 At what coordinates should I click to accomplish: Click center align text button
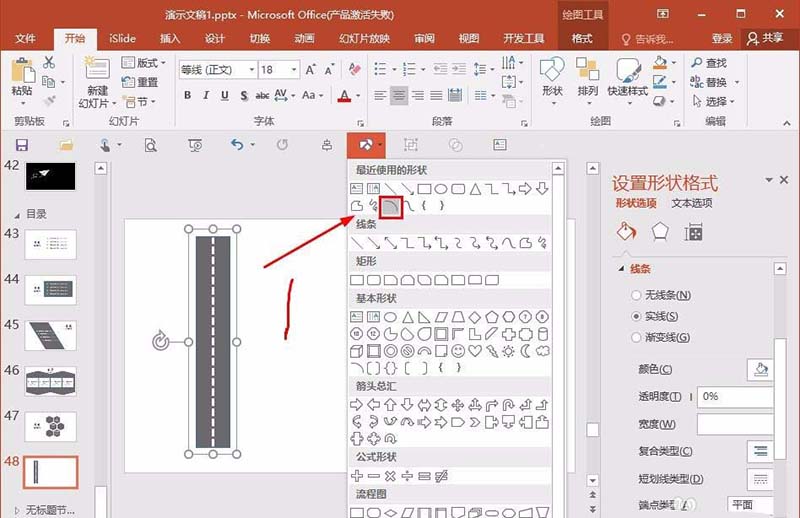[x=398, y=95]
